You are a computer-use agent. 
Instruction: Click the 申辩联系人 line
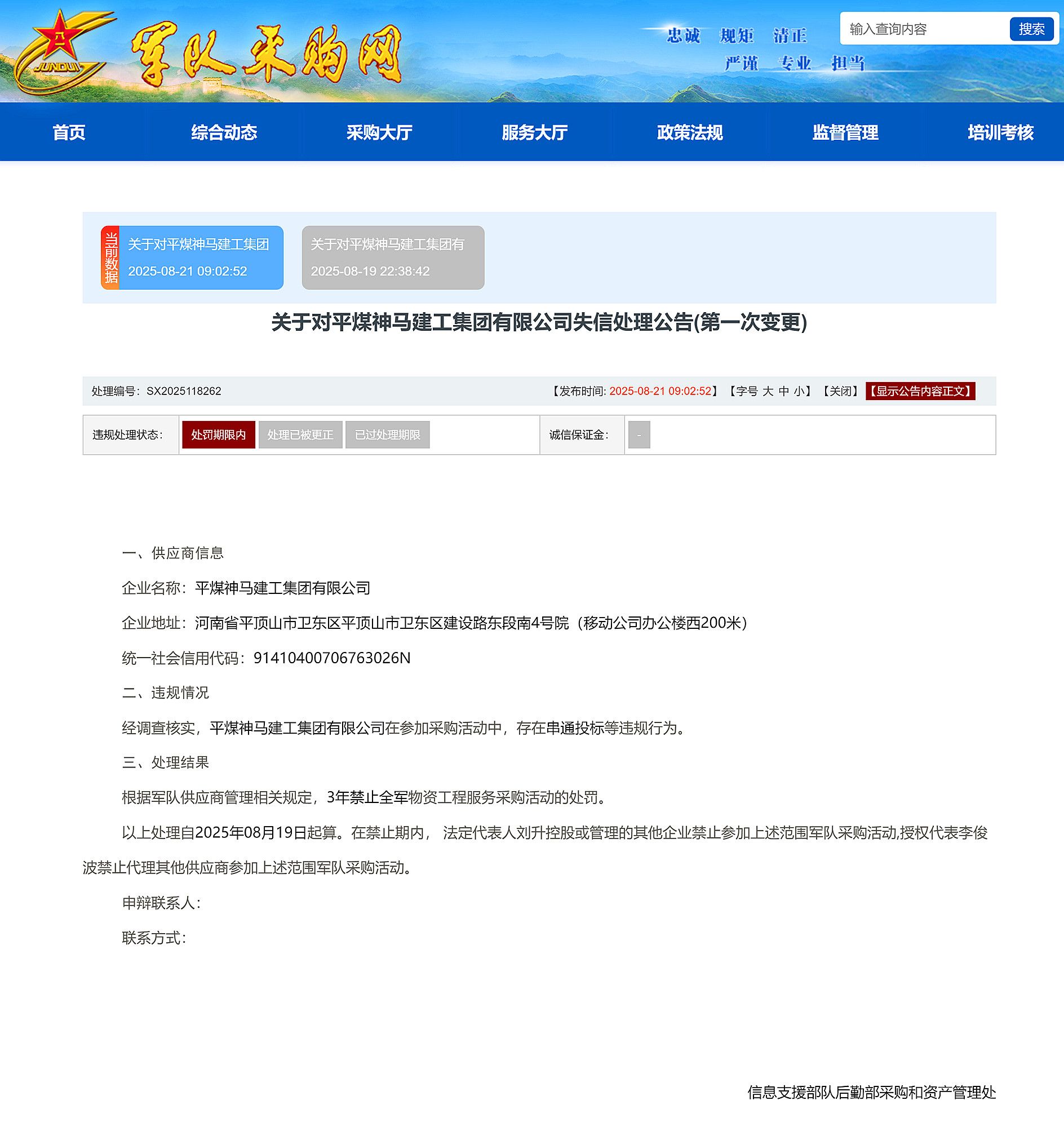162,902
